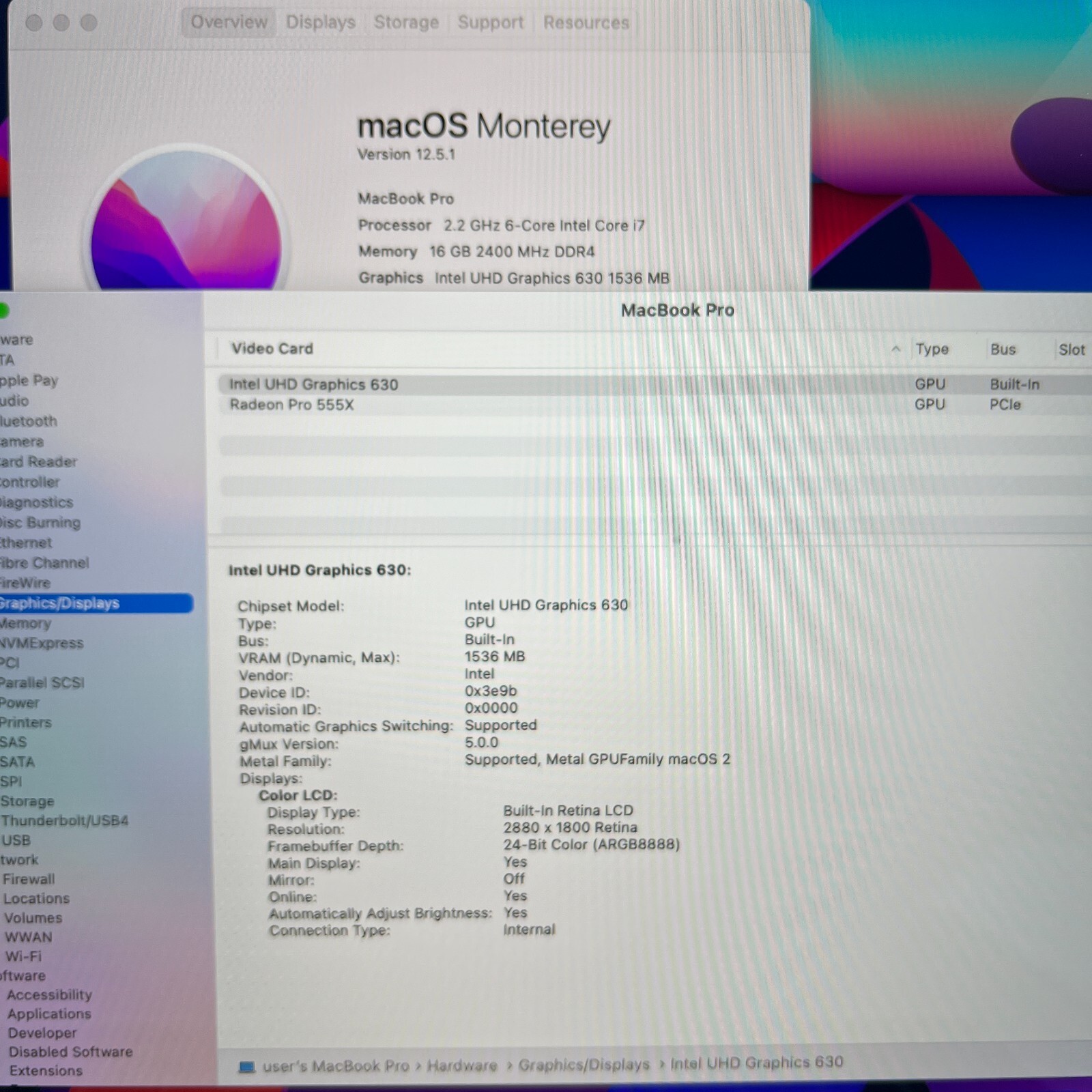Sort by Type column header
The height and width of the screenshot is (1092, 1092).
coord(932,349)
